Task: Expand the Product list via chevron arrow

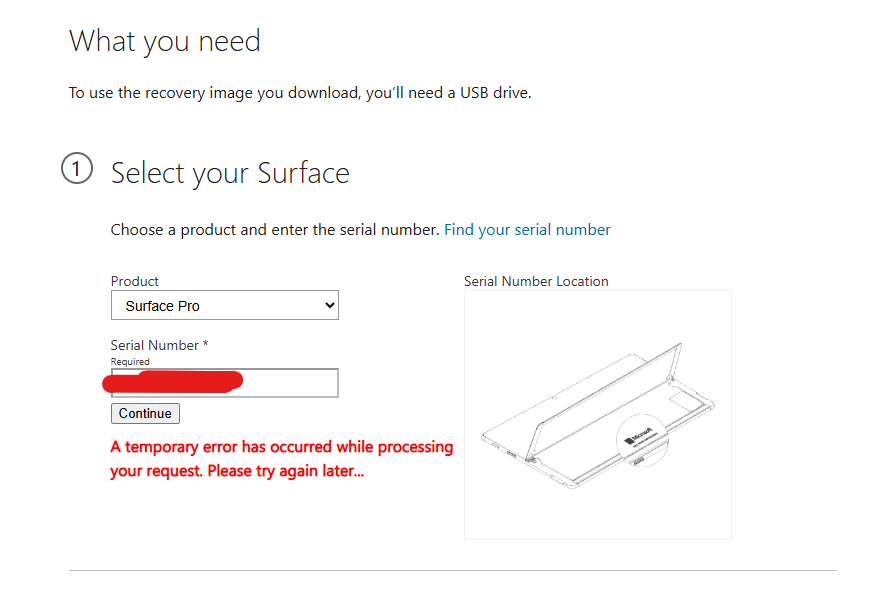Action: tap(330, 305)
